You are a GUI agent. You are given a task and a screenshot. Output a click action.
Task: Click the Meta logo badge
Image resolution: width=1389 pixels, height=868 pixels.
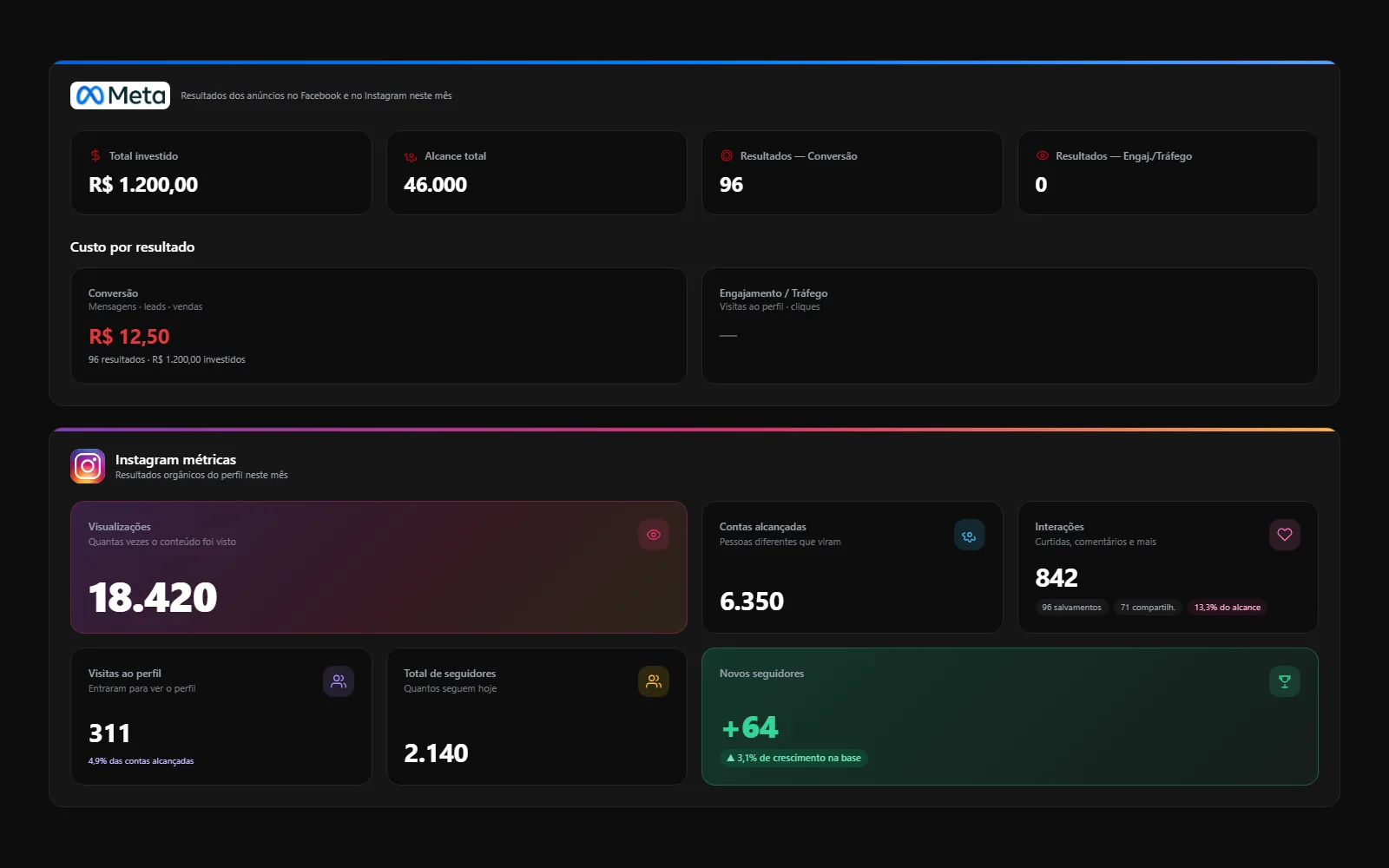point(120,95)
